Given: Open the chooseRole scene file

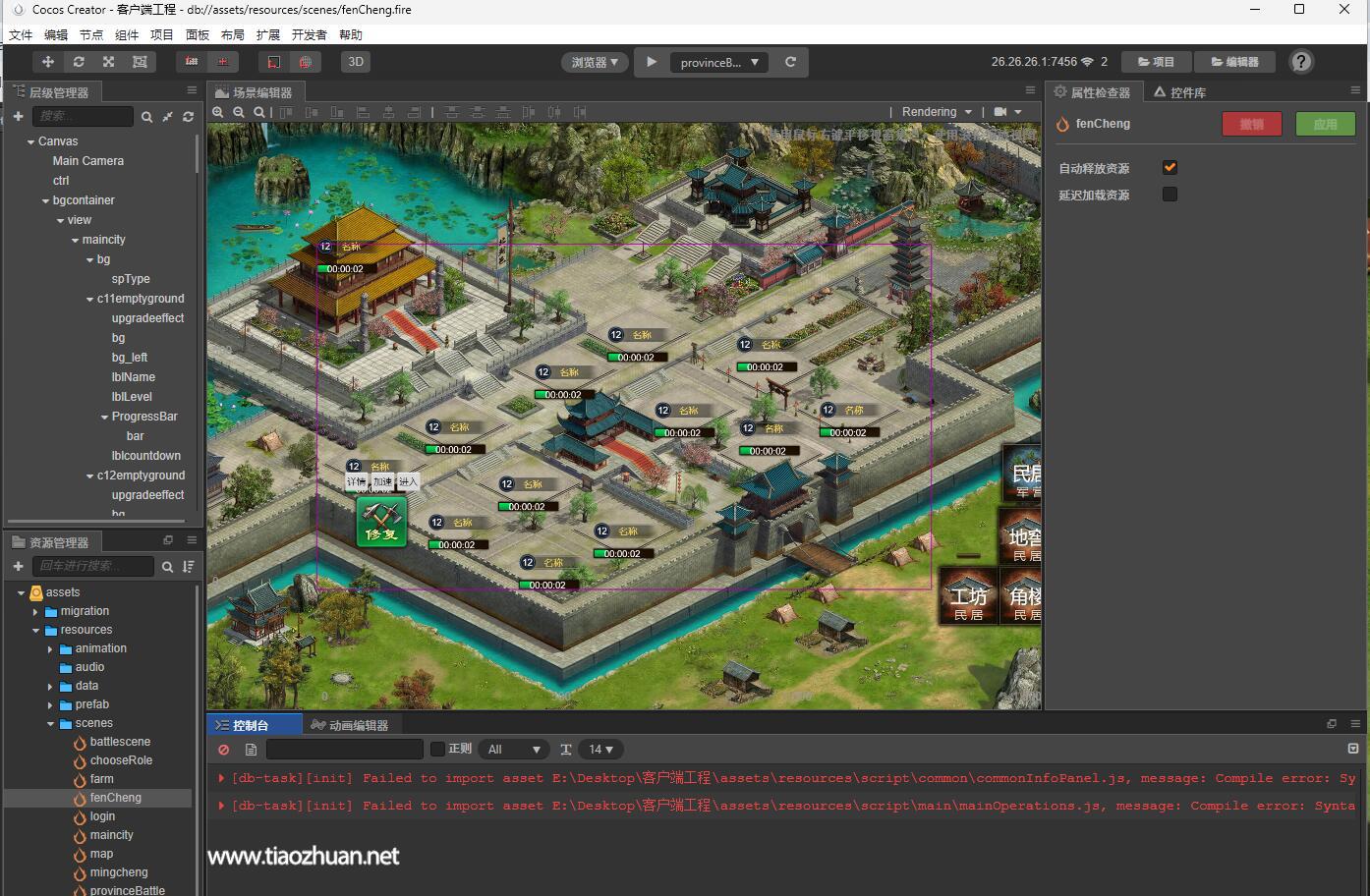Looking at the screenshot, I should pyautogui.click(x=121, y=760).
